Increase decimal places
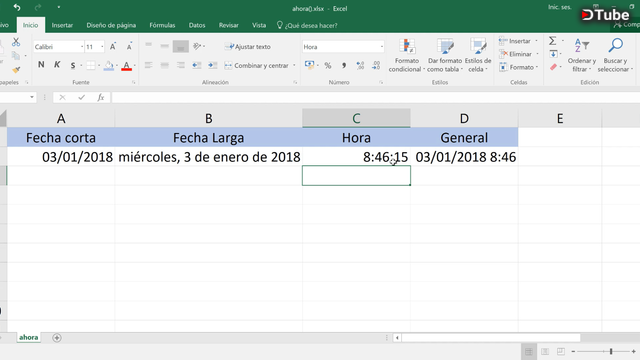 (x=360, y=65)
